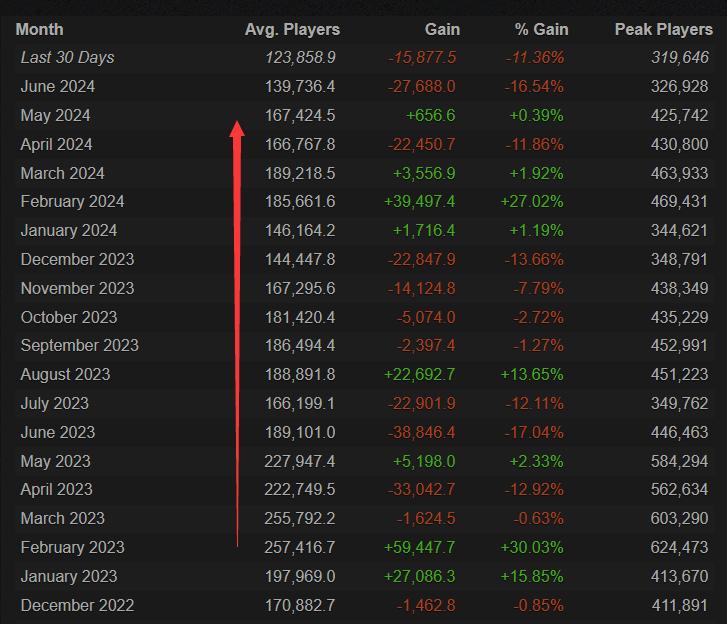This screenshot has width=727, height=624.
Task: Click the August 2023 month label
Action: point(65,375)
